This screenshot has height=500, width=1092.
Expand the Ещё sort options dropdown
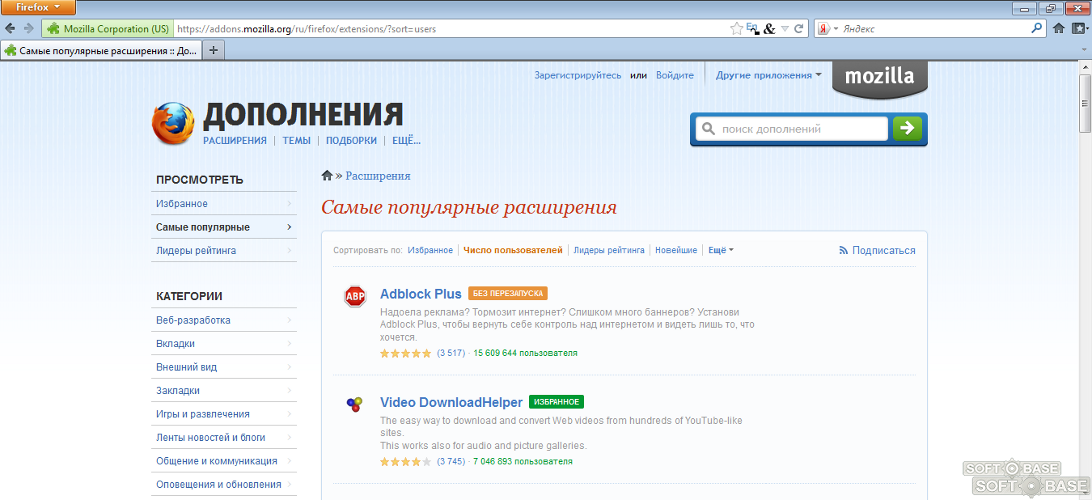coord(721,250)
